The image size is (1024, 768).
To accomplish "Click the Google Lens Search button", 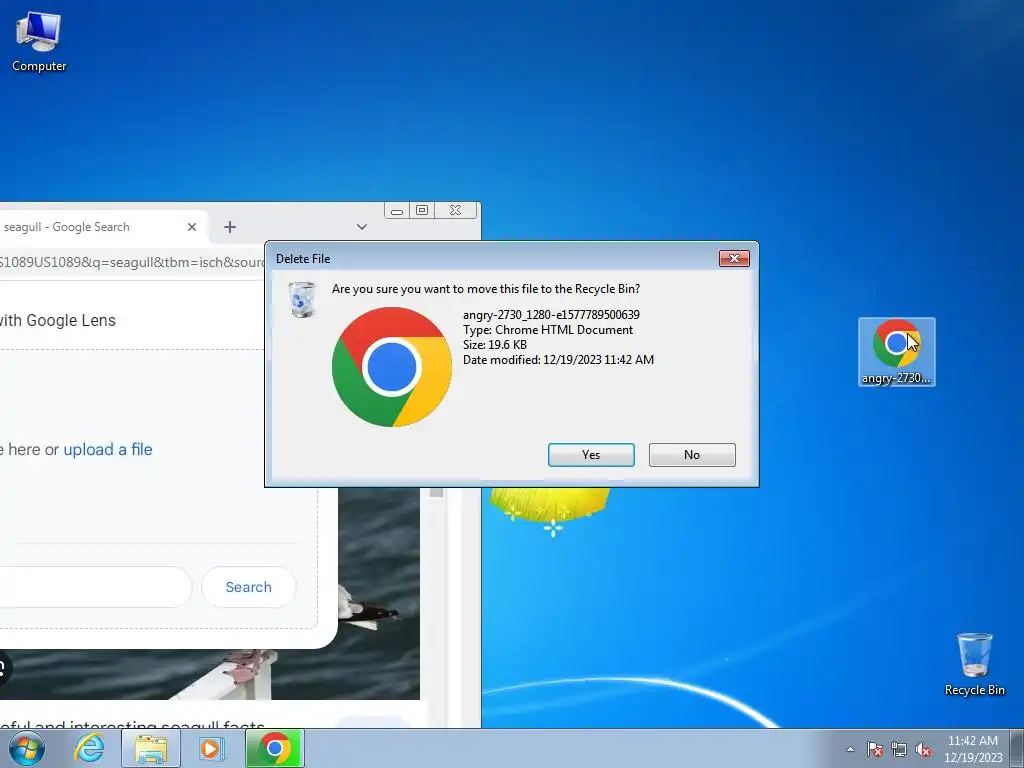I will coord(248,587).
